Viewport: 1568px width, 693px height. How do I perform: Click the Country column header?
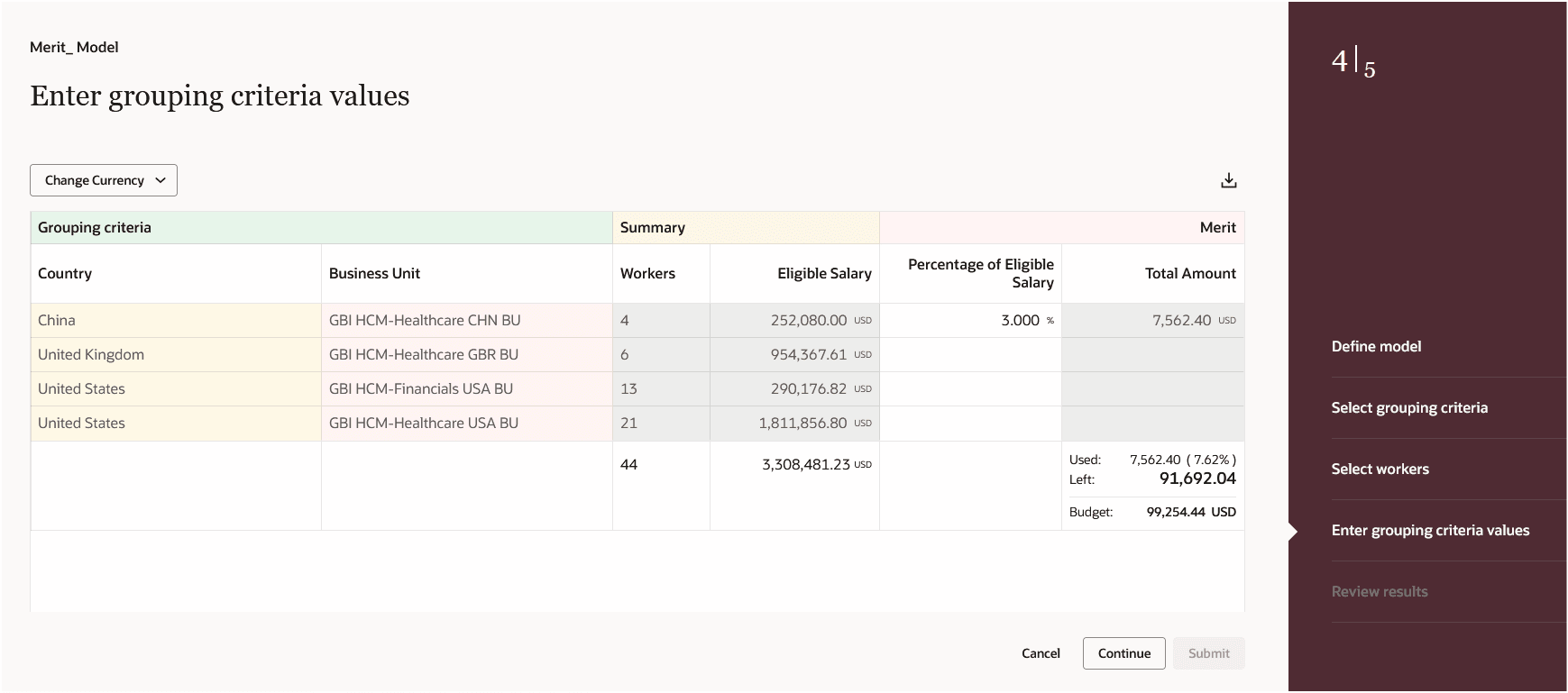pos(65,273)
